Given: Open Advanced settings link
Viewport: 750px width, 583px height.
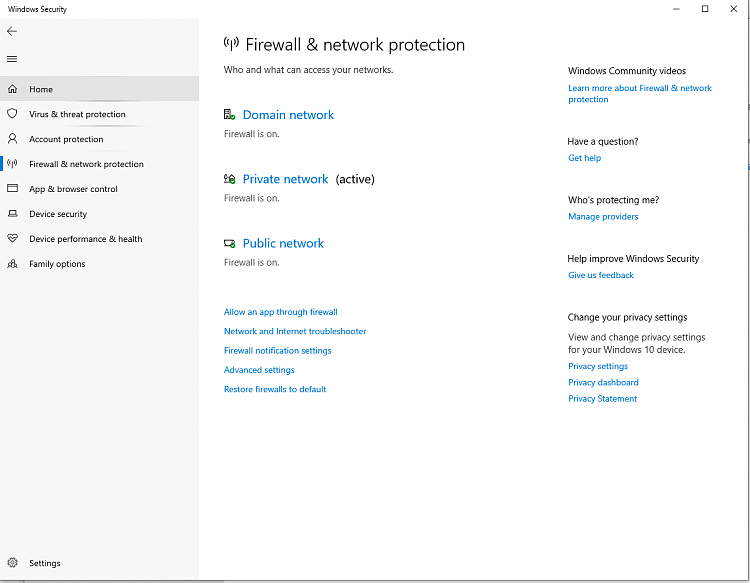Looking at the screenshot, I should [259, 370].
